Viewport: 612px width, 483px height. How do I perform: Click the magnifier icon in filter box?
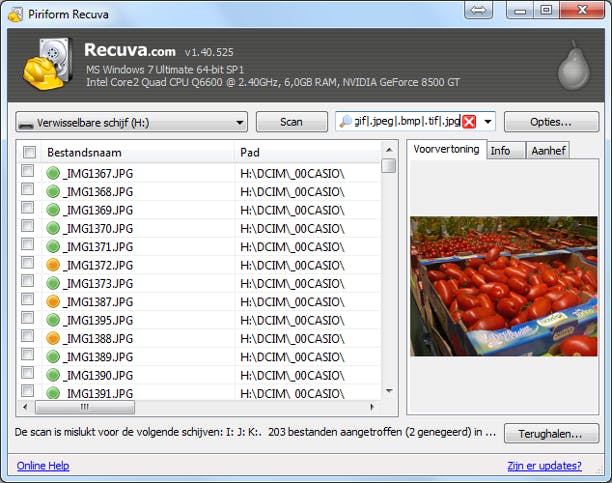[x=345, y=122]
